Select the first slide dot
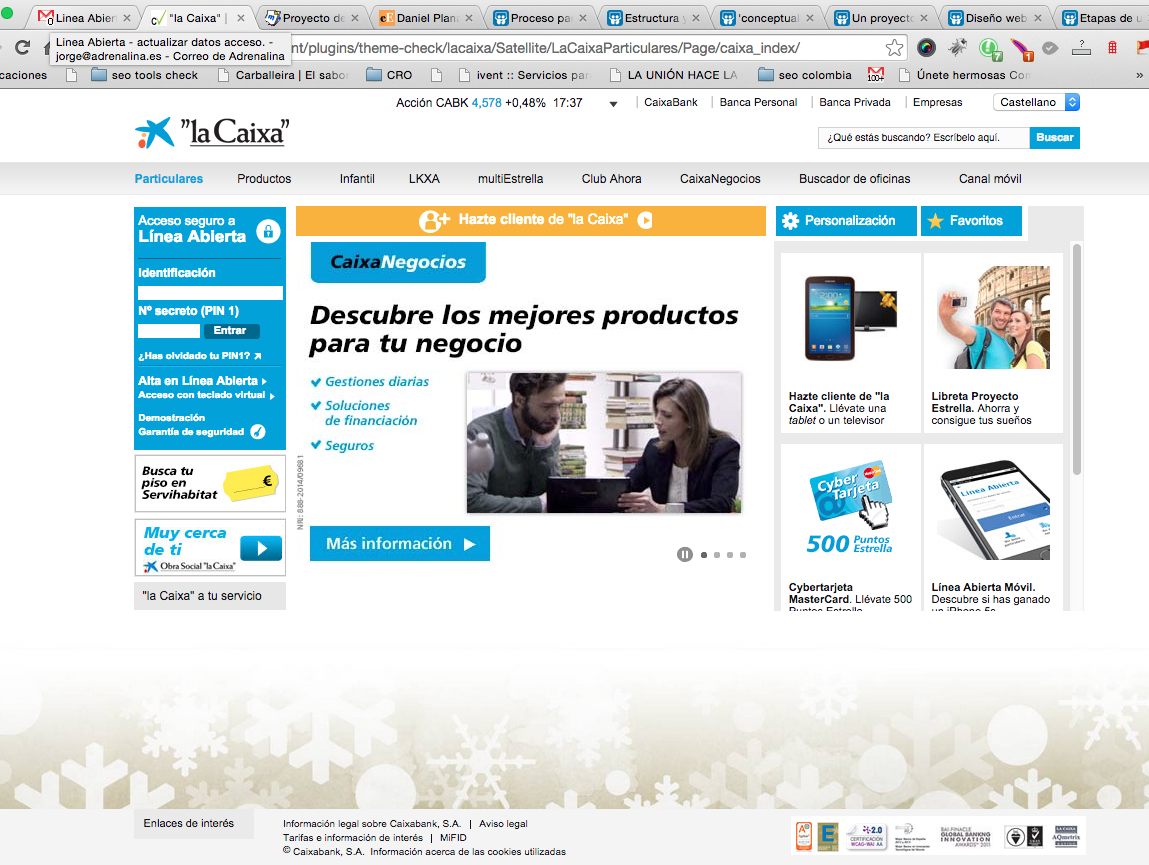 pos(704,555)
